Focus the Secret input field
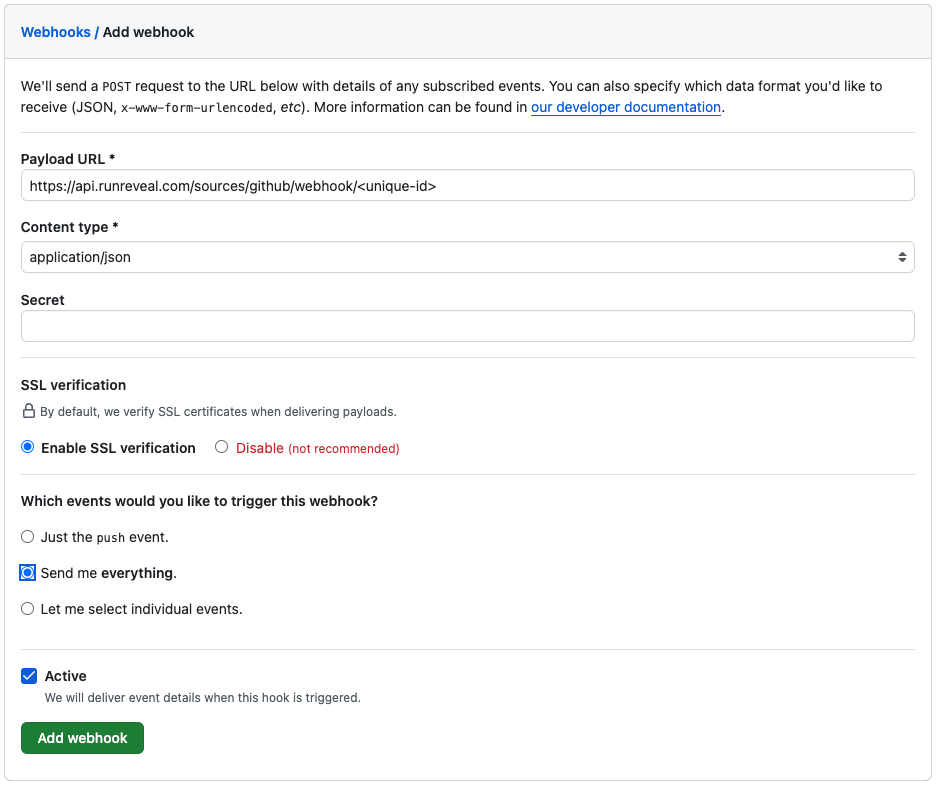This screenshot has width=938, height=785. click(467, 326)
